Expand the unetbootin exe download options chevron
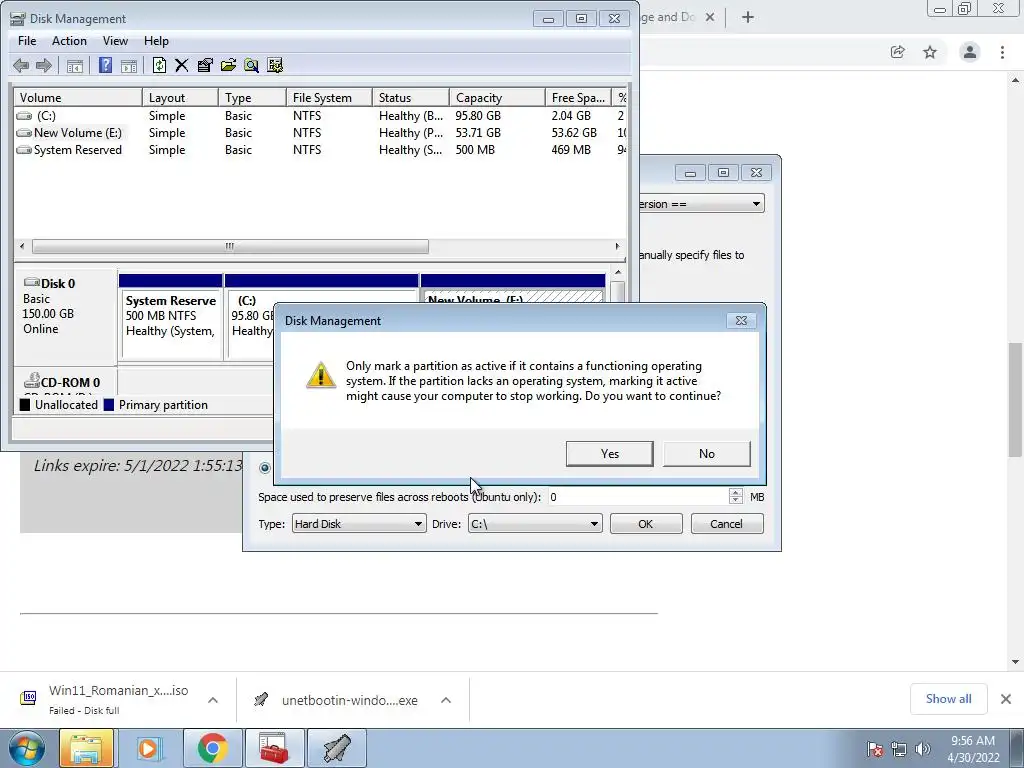Viewport: 1024px width, 768px height. coord(446,700)
